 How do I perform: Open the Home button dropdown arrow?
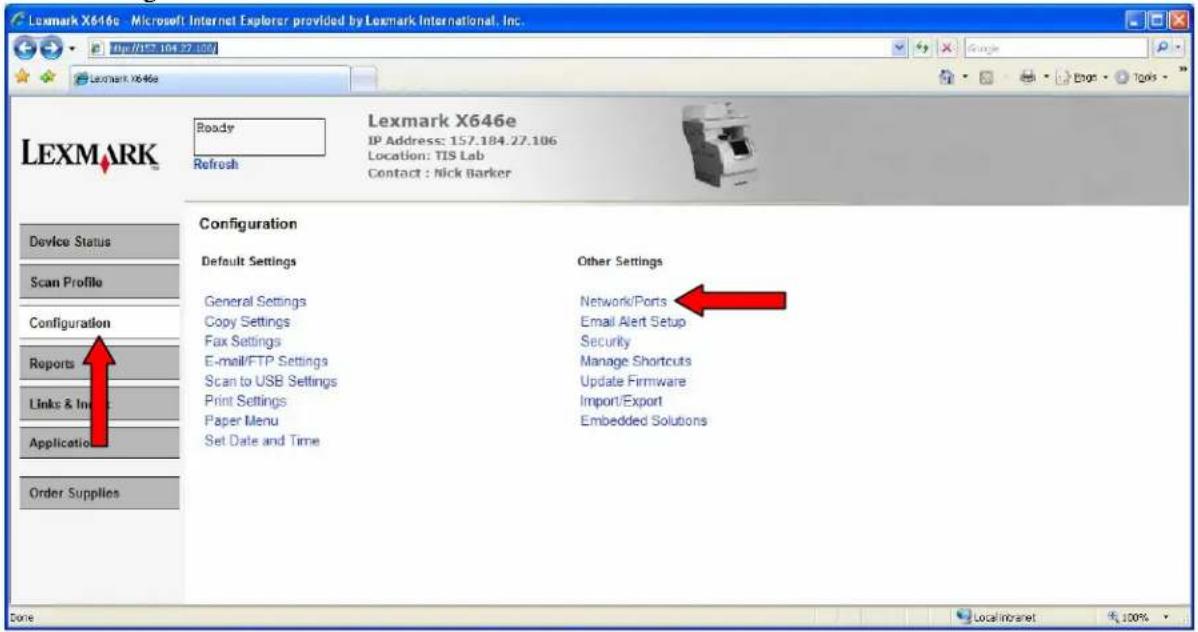pos(965,77)
